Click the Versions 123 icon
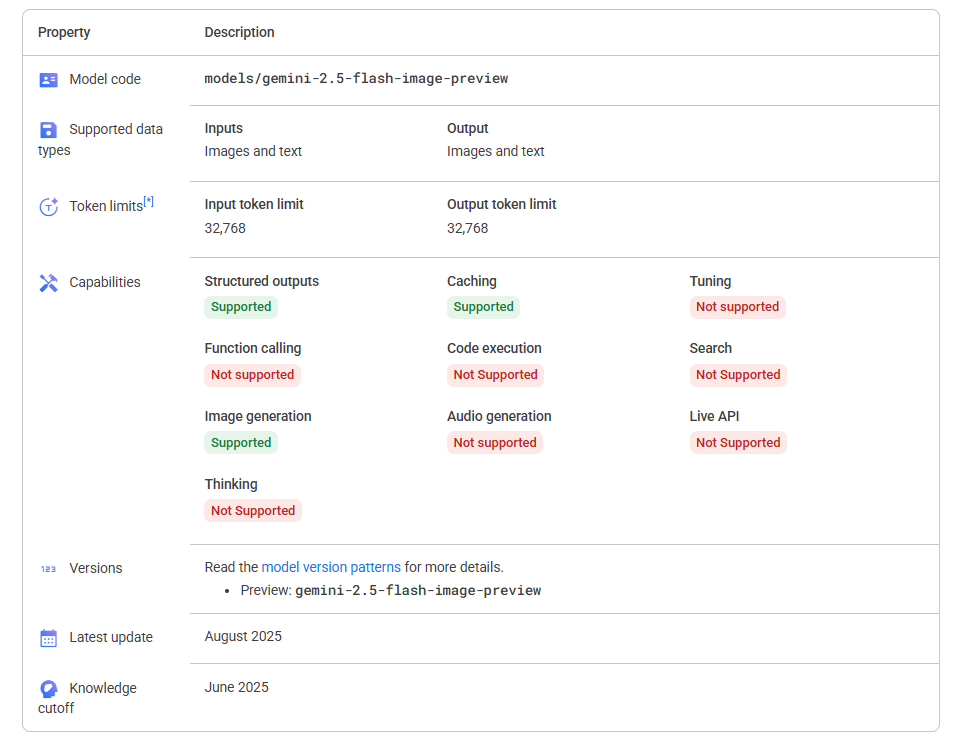The width and height of the screenshot is (955, 739). [x=49, y=569]
